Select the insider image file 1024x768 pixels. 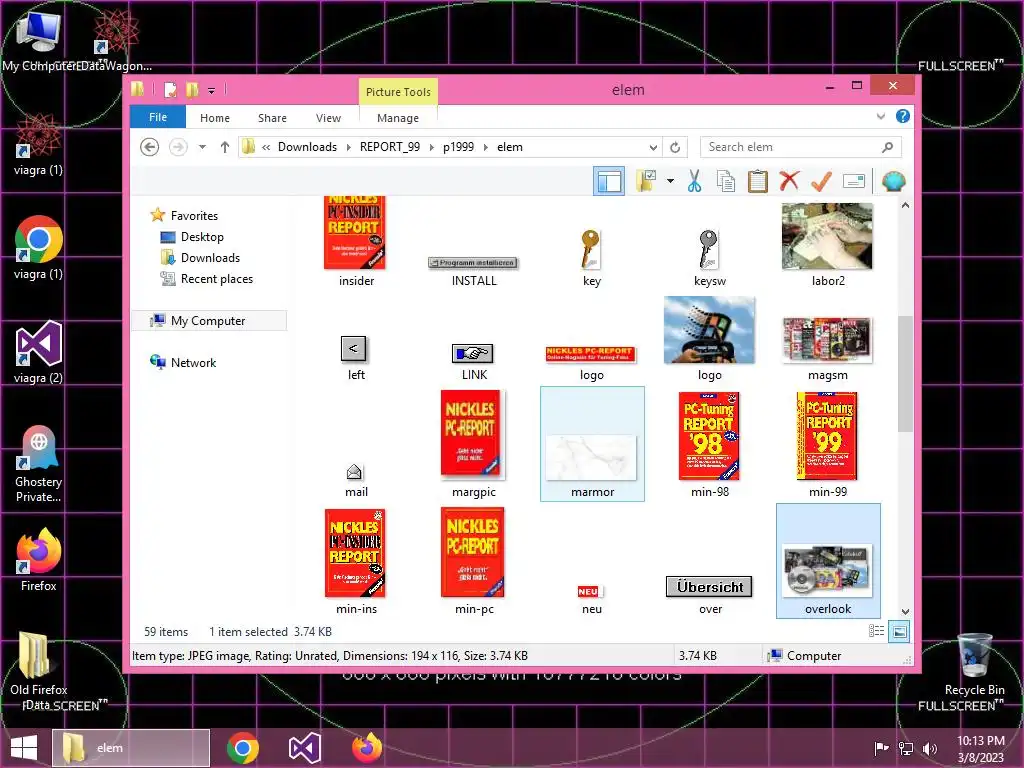pyautogui.click(x=356, y=240)
